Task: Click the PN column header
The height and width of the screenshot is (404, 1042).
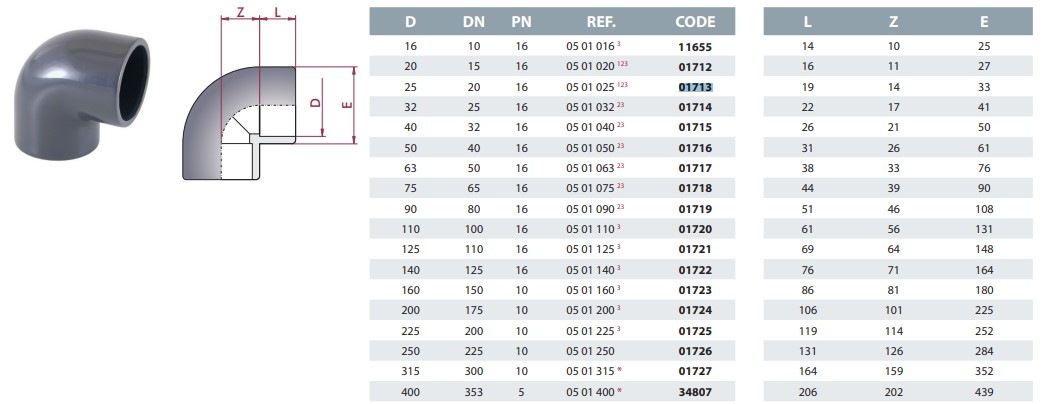Action: coord(521,21)
